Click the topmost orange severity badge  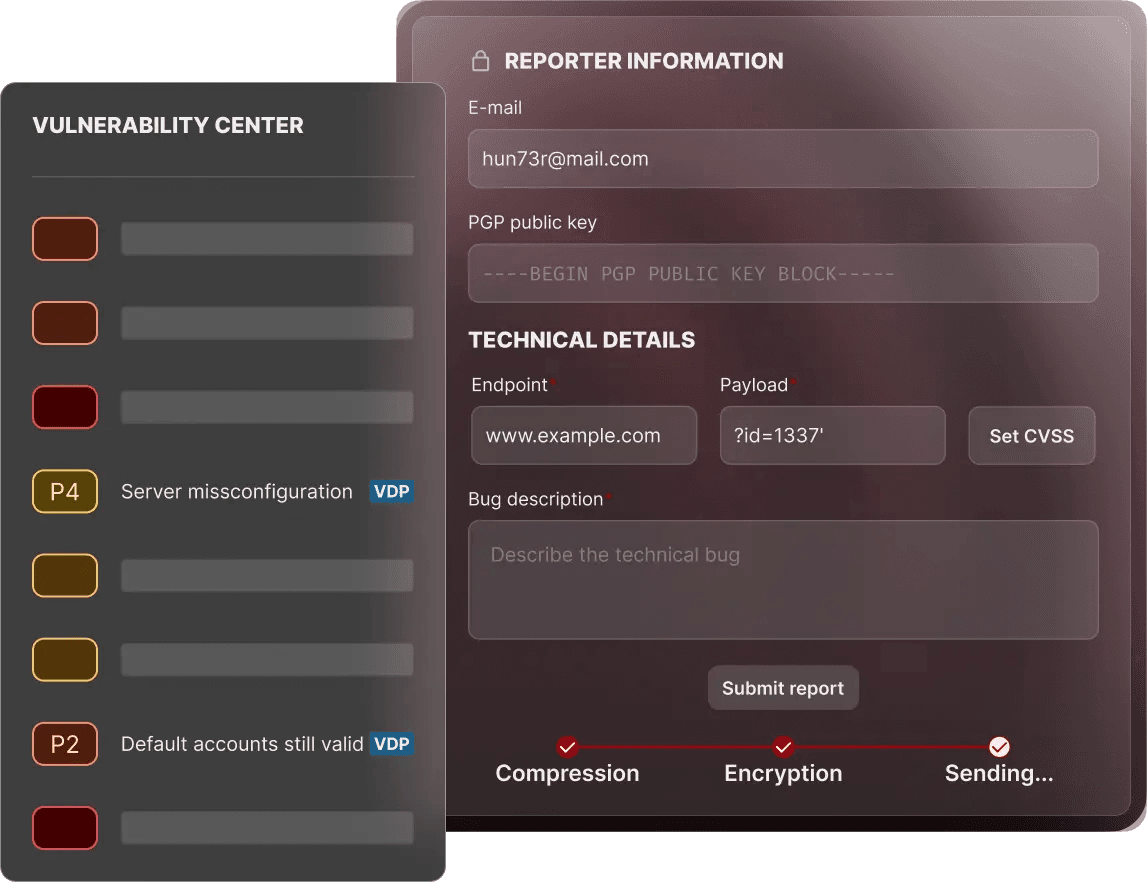point(64,239)
